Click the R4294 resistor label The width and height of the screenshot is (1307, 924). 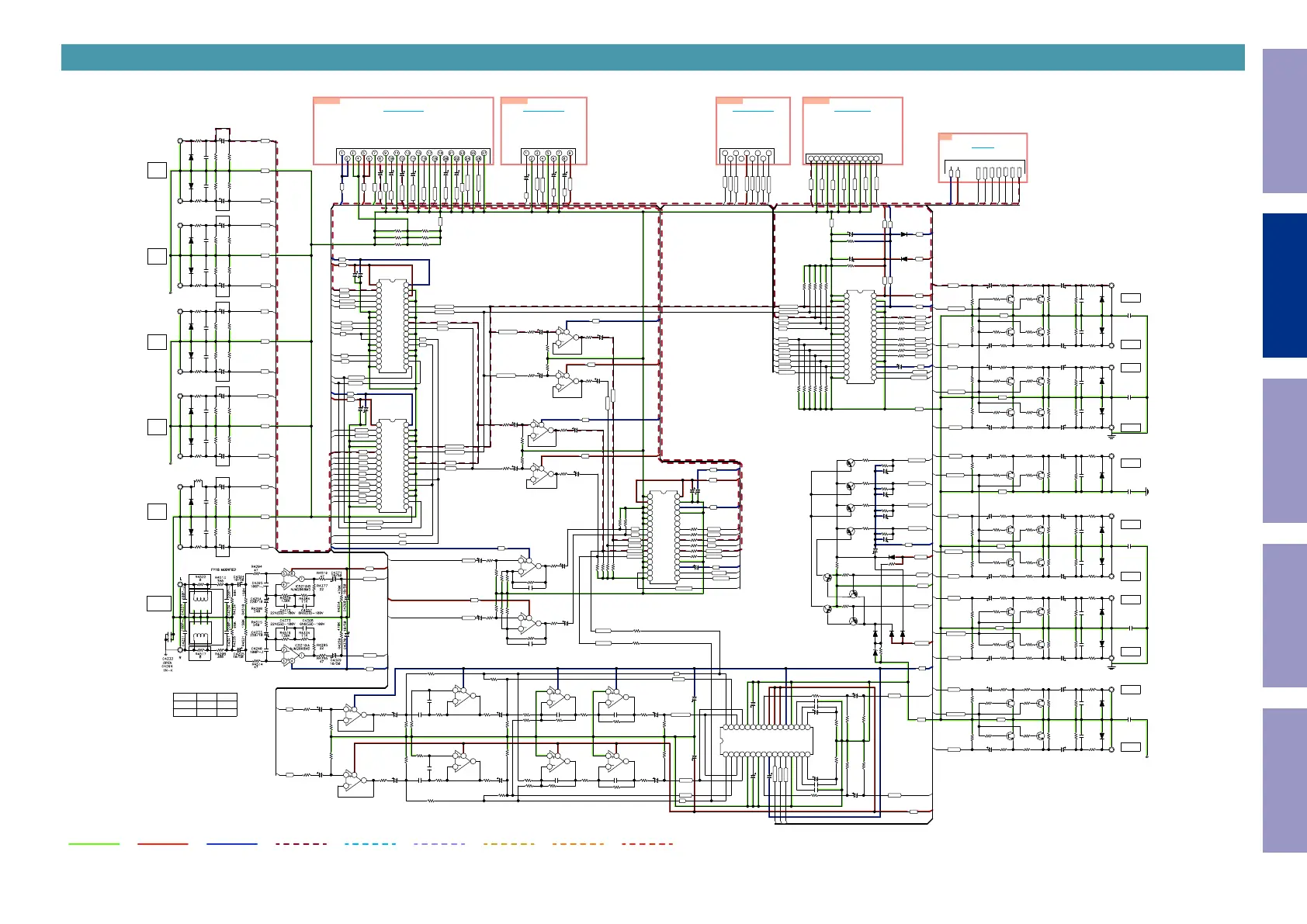[x=257, y=566]
